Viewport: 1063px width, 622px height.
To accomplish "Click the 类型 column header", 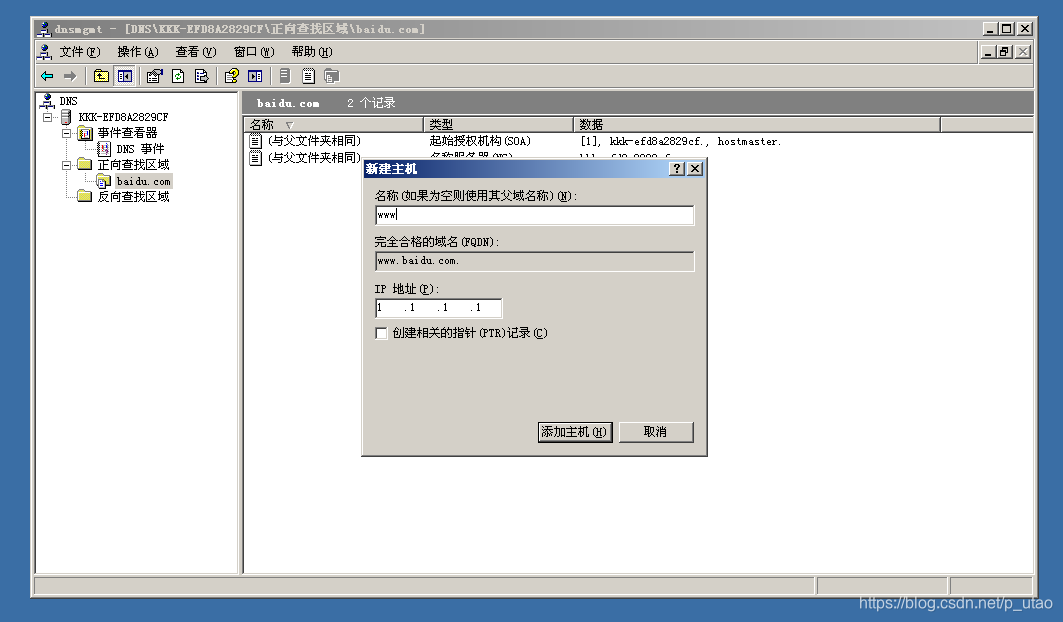I will point(499,125).
